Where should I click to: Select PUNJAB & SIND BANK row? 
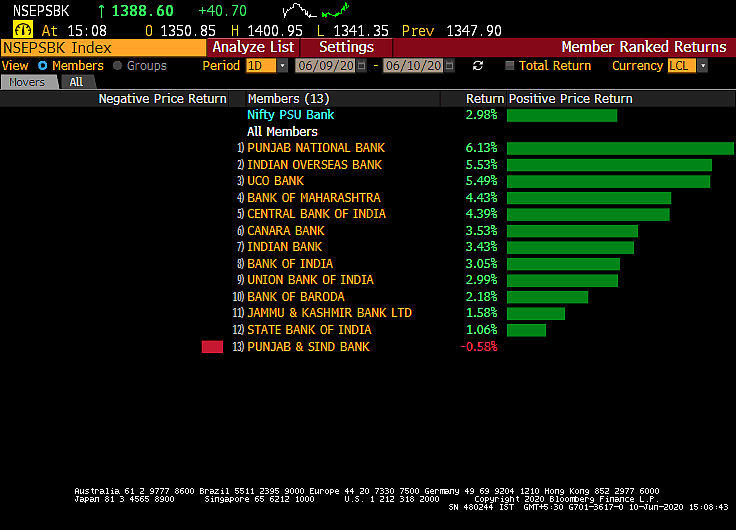coord(308,346)
